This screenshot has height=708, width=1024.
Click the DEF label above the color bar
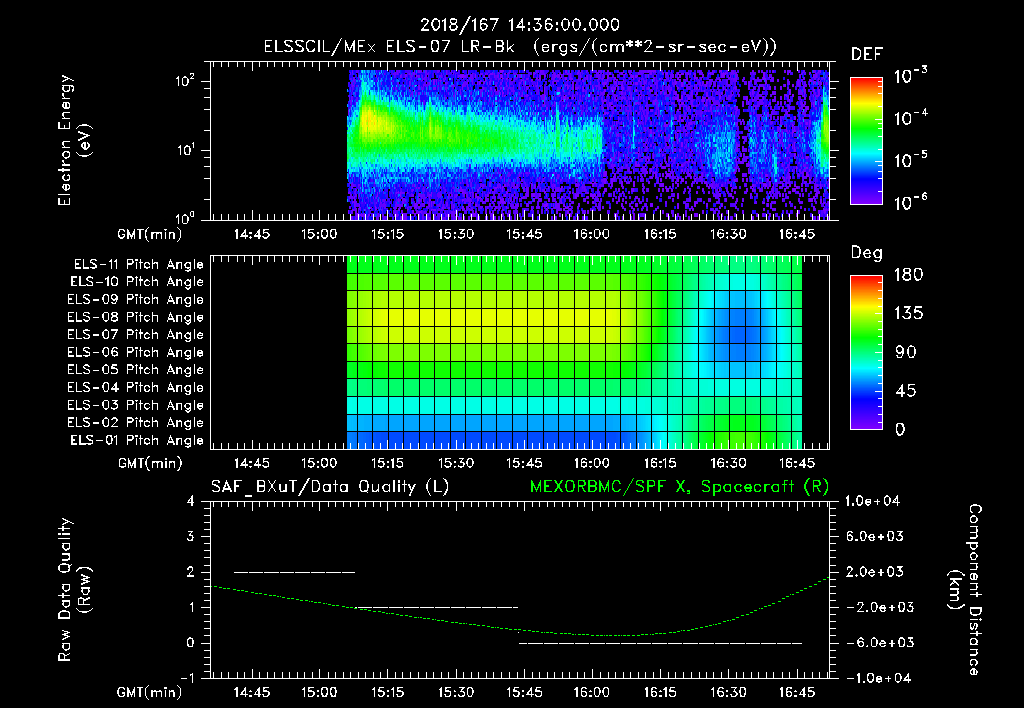pyautogui.click(x=867, y=54)
